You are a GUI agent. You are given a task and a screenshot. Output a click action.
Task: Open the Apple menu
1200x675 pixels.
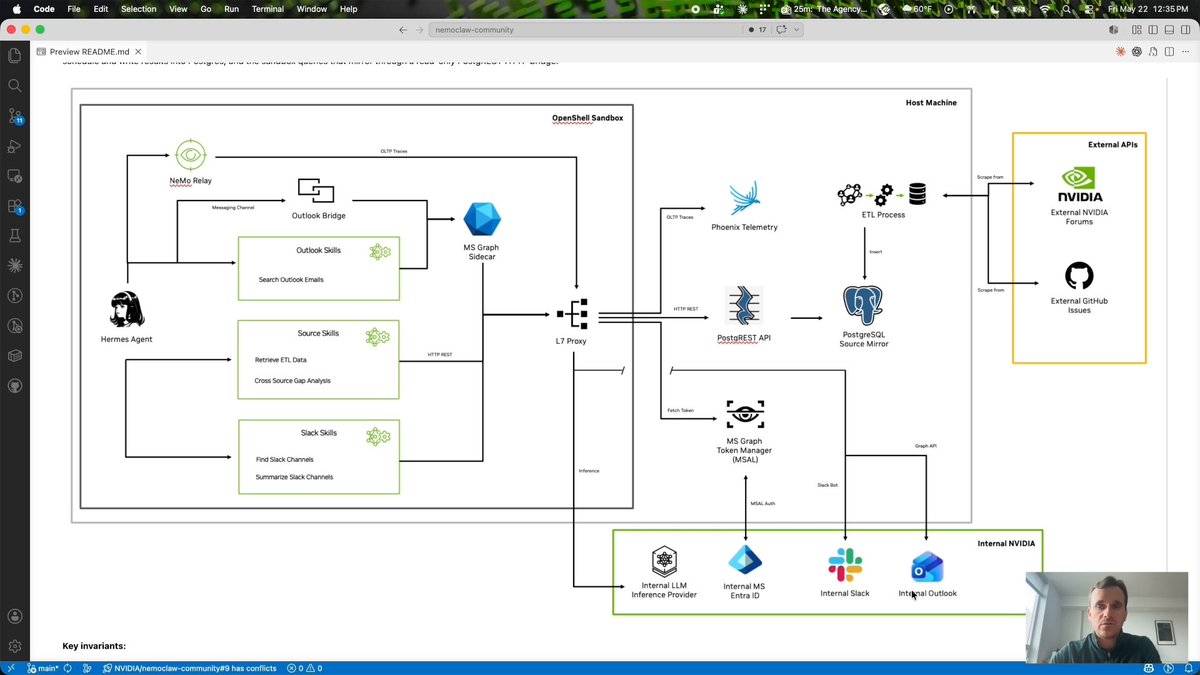click(15, 9)
